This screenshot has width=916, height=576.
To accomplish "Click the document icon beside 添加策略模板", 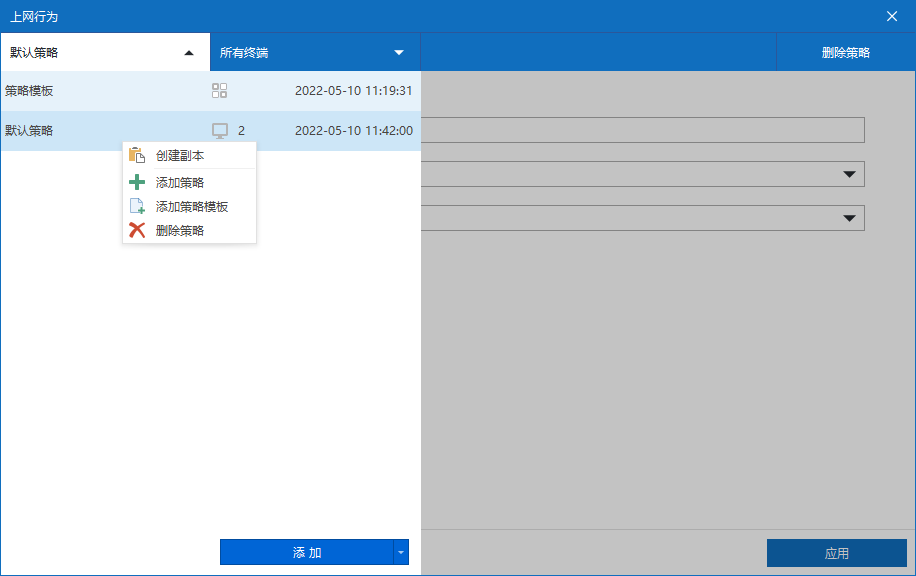I will 137,206.
